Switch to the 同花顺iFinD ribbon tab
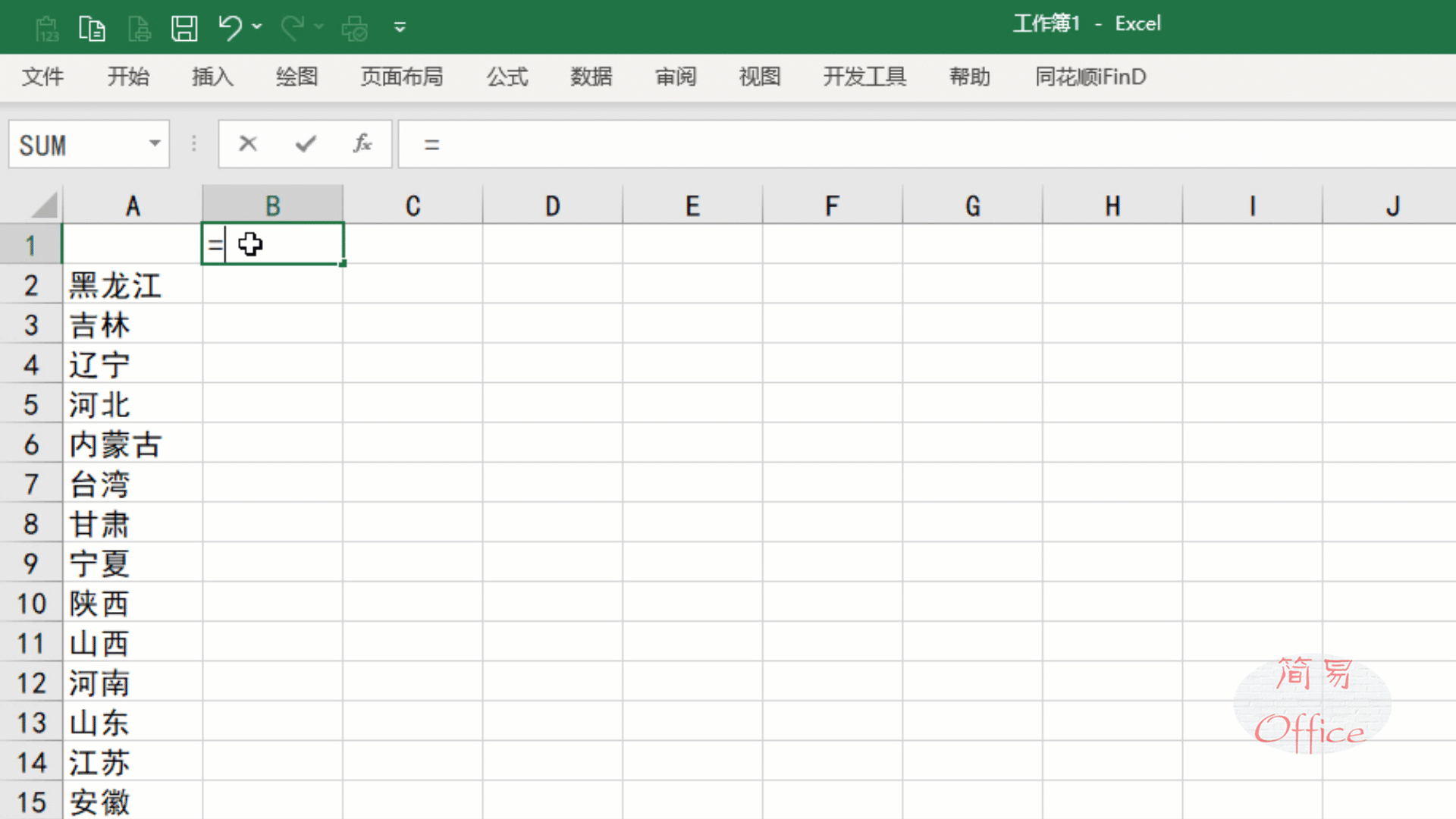Viewport: 1456px width, 819px height. [x=1091, y=77]
